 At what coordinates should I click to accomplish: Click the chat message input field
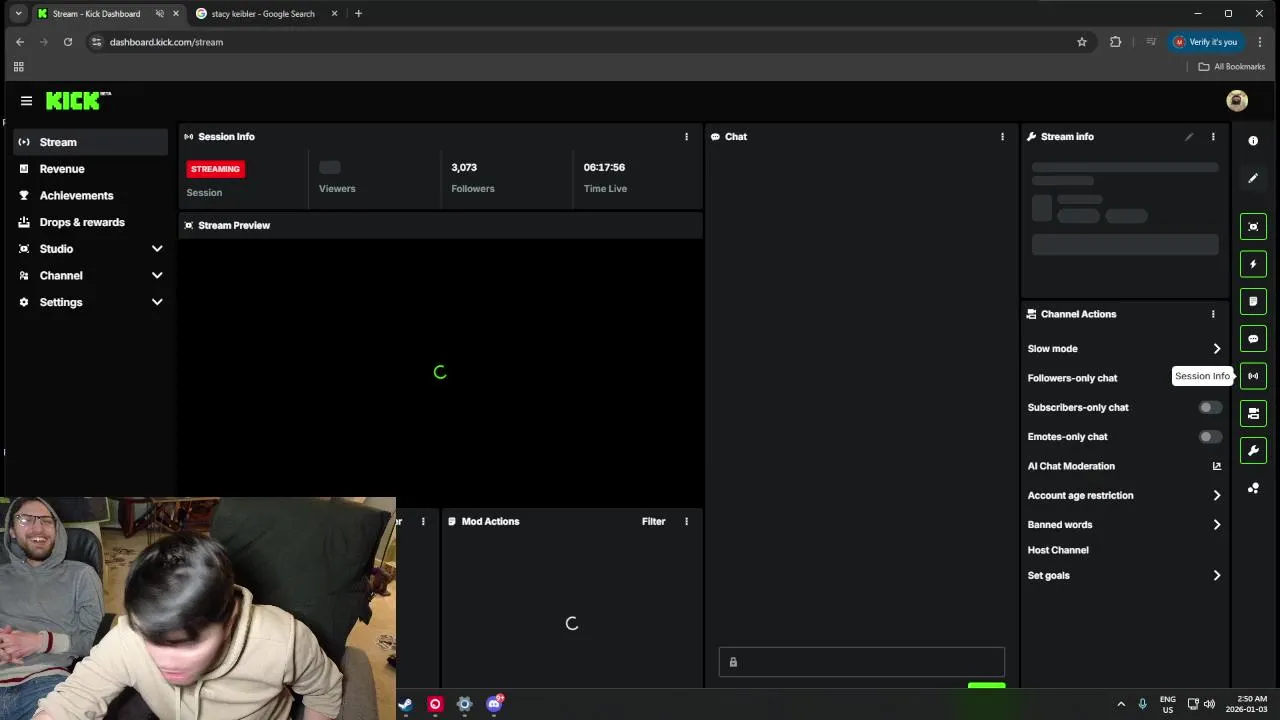tap(862, 662)
